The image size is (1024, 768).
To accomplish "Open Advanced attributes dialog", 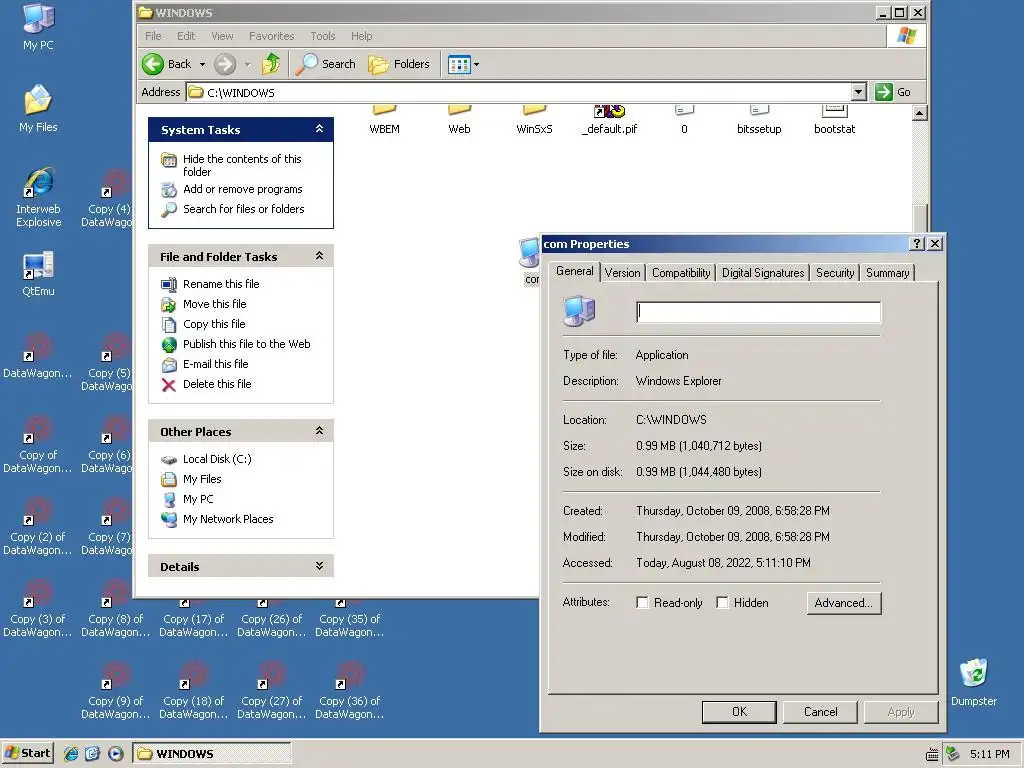I will pos(844,603).
